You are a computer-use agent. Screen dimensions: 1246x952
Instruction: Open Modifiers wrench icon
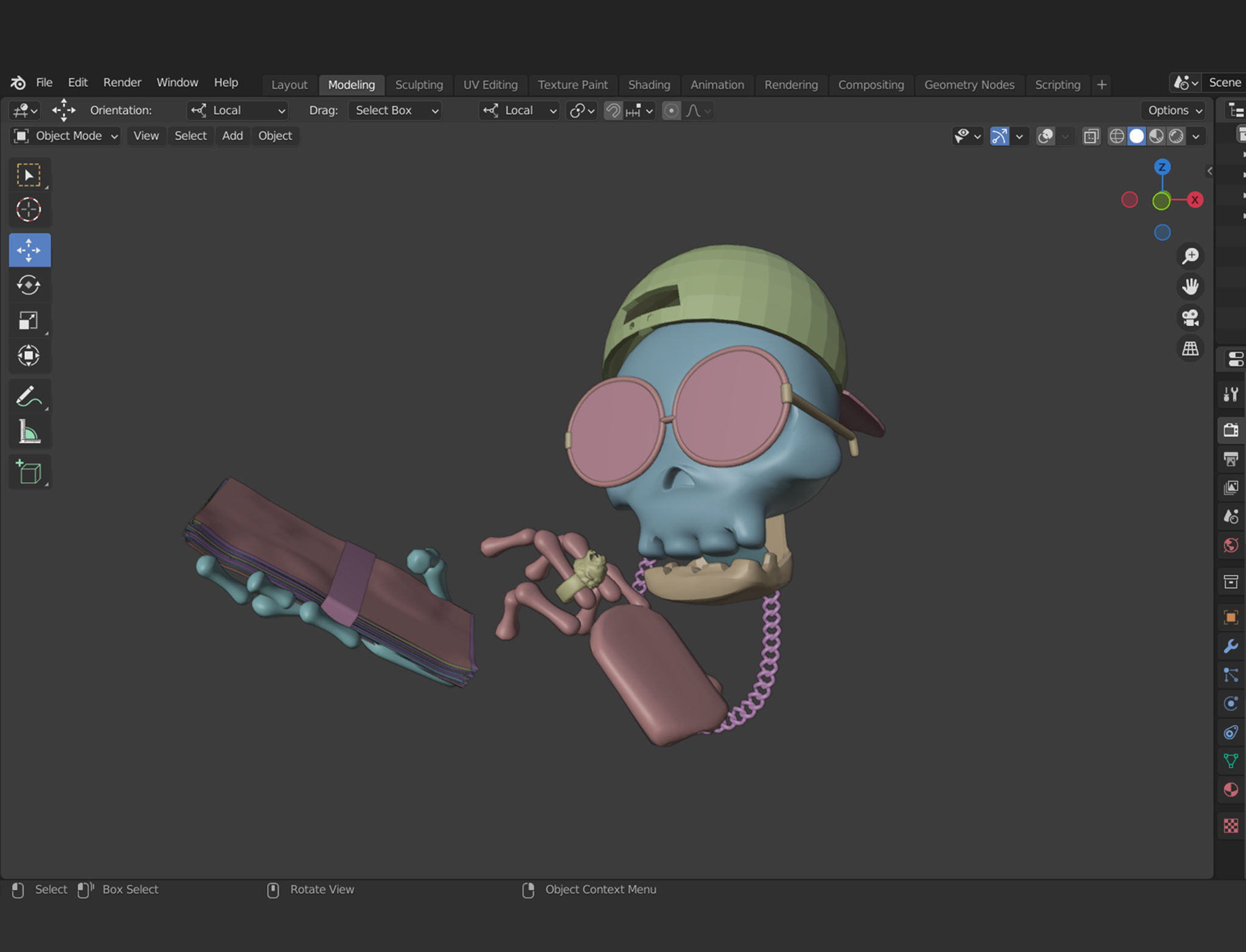[1231, 646]
